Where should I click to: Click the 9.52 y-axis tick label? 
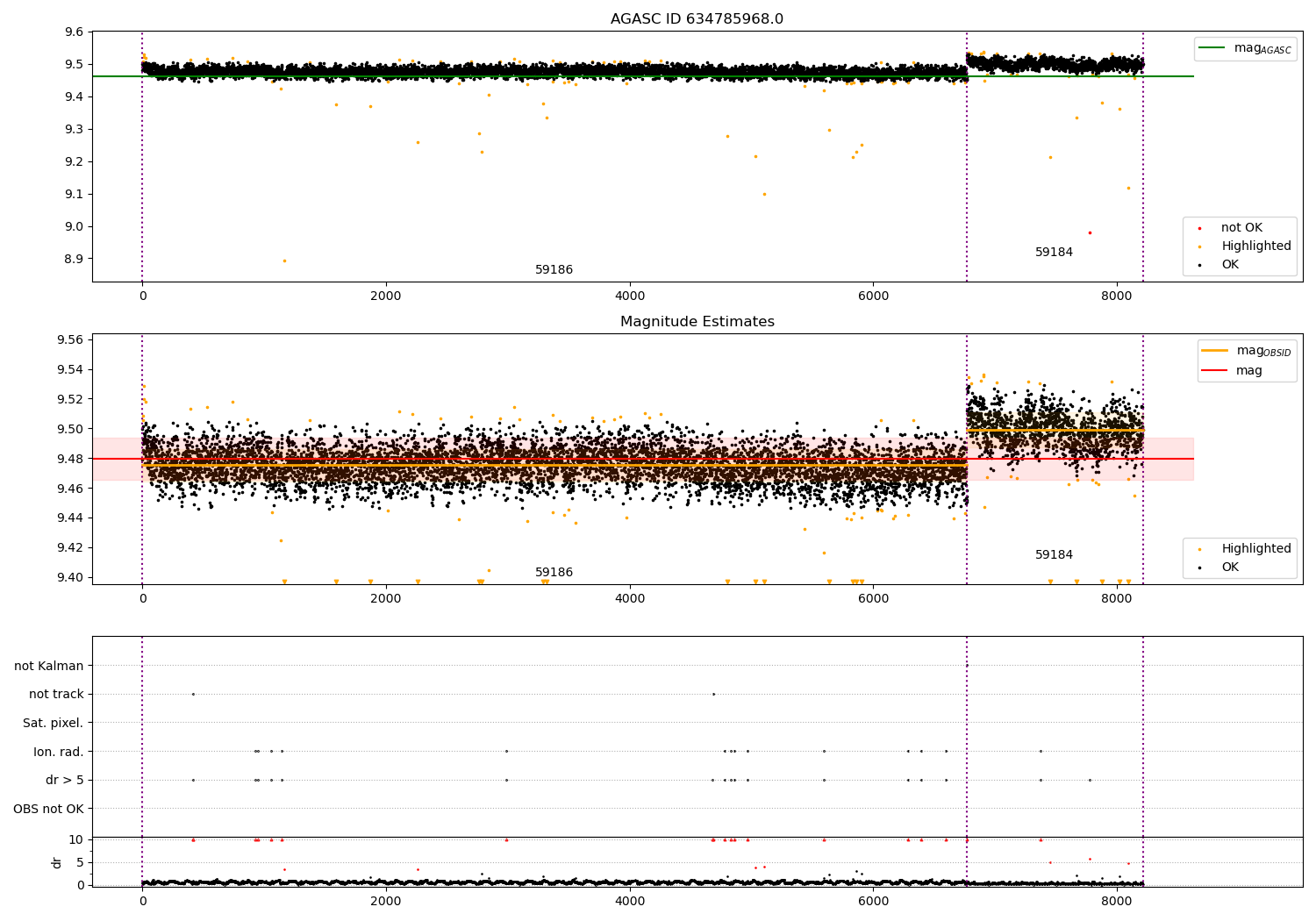tap(71, 400)
